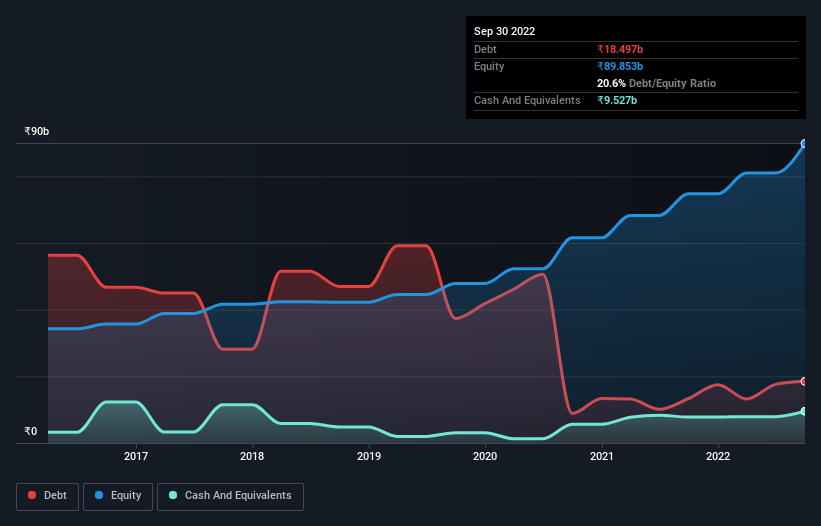Click the ₹0 y-axis label
Image resolution: width=821 pixels, height=526 pixels.
[x=31, y=431]
